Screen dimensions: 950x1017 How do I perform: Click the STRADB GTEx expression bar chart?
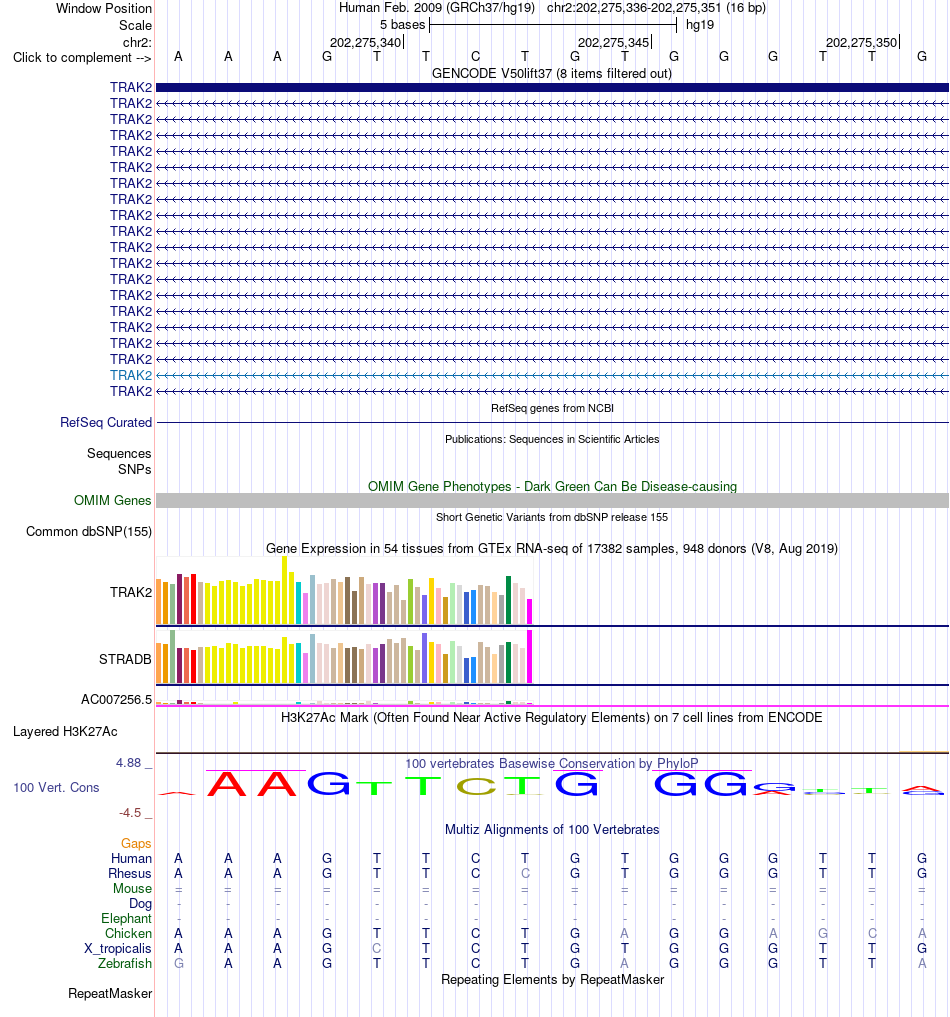pyautogui.click(x=344, y=656)
